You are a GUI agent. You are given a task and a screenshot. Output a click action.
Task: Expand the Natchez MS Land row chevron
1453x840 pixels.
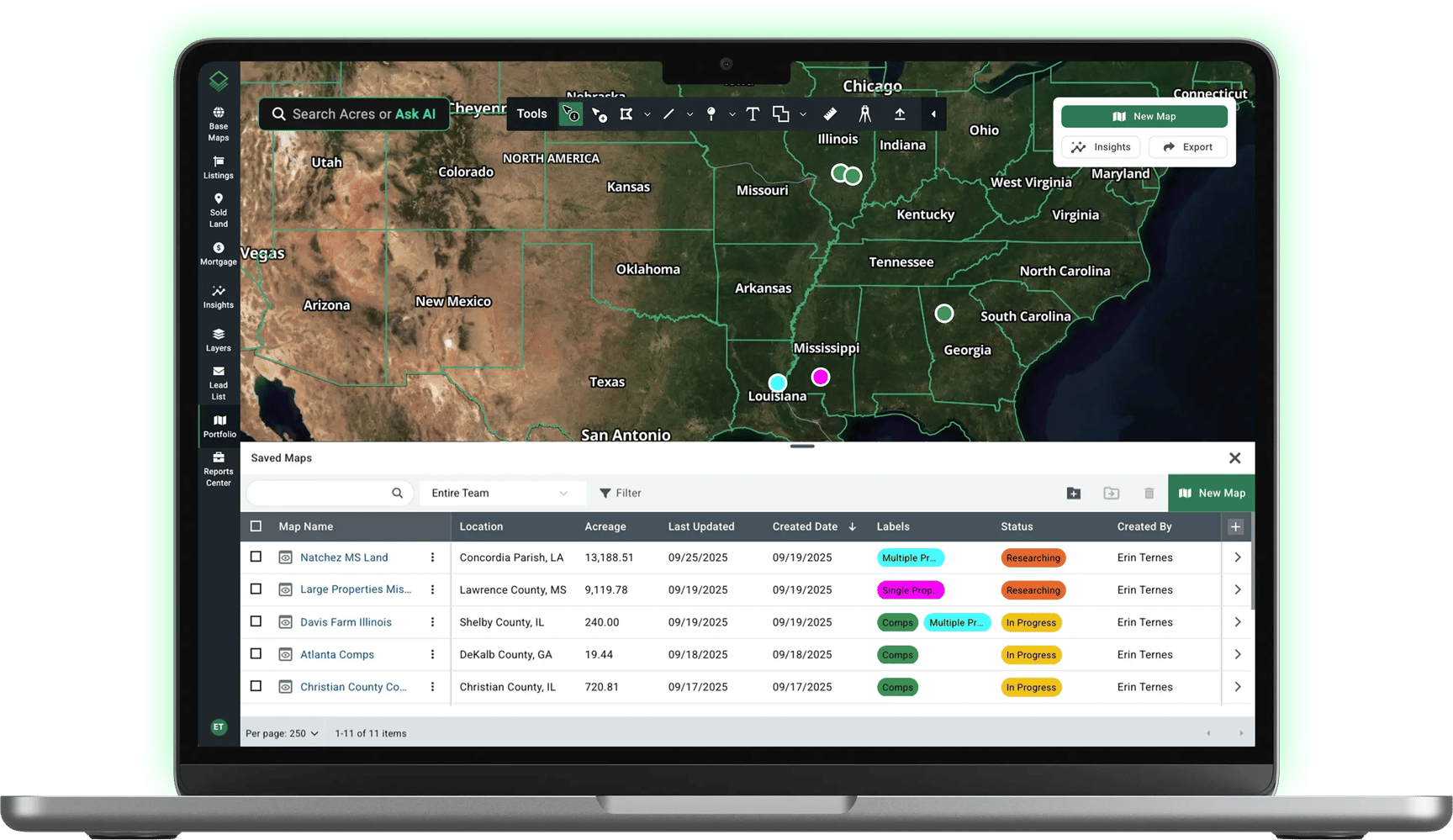tap(1238, 557)
